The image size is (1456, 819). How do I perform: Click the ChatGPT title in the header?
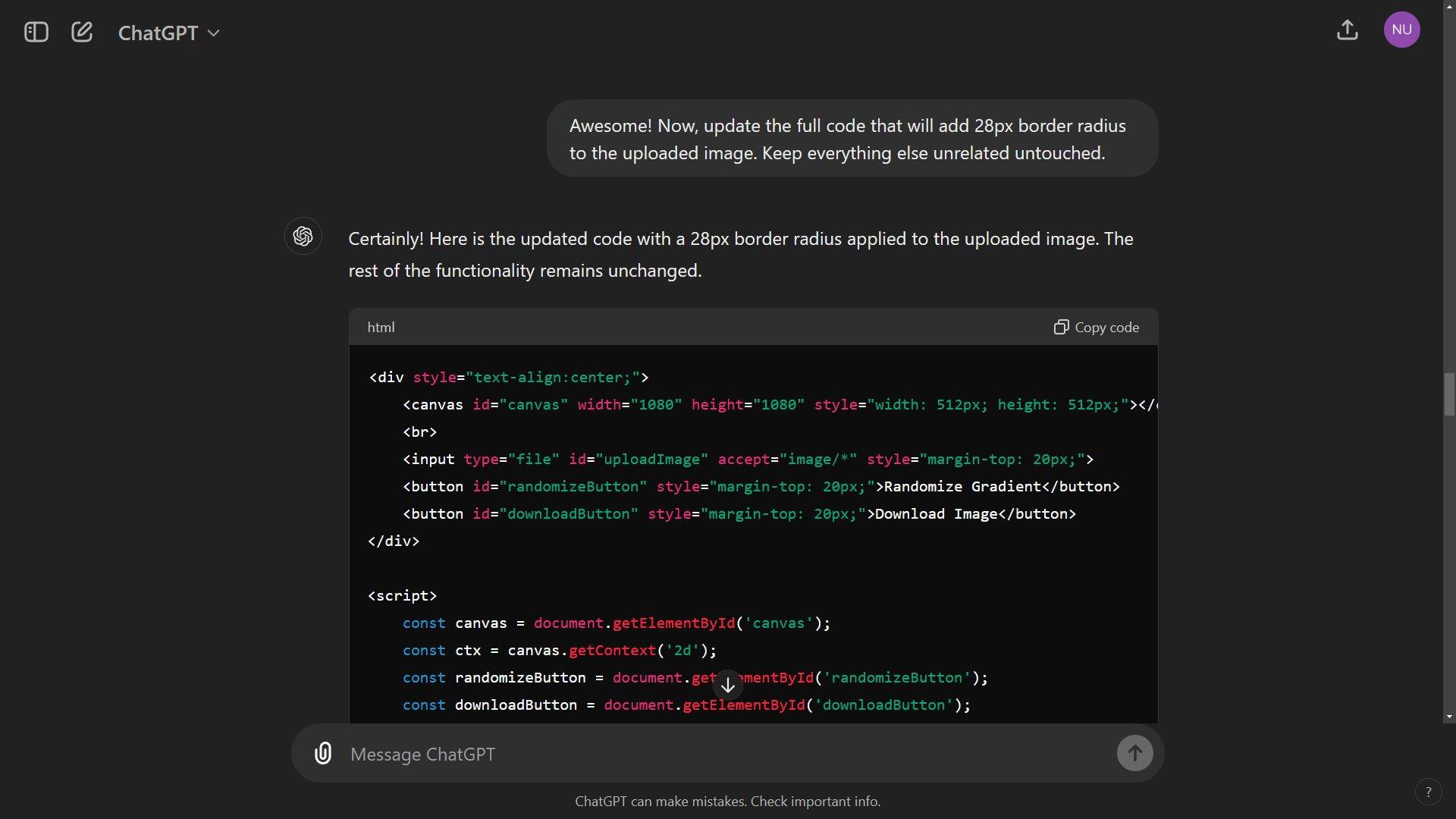[x=158, y=32]
